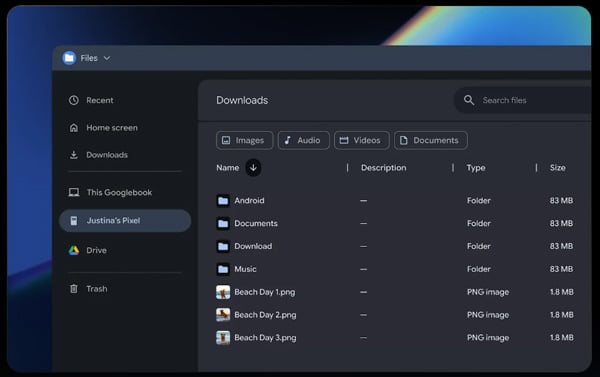Click the Google Drive triangle icon

tap(74, 250)
